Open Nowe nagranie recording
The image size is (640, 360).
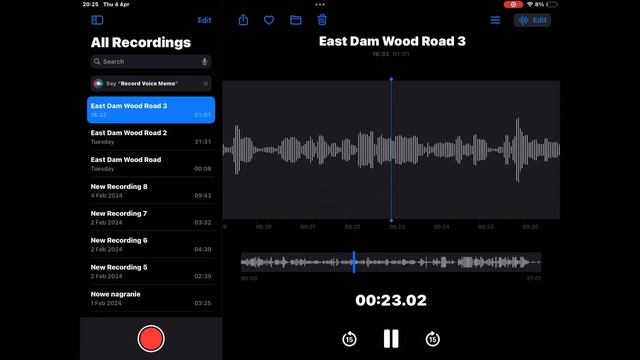[x=151, y=298]
